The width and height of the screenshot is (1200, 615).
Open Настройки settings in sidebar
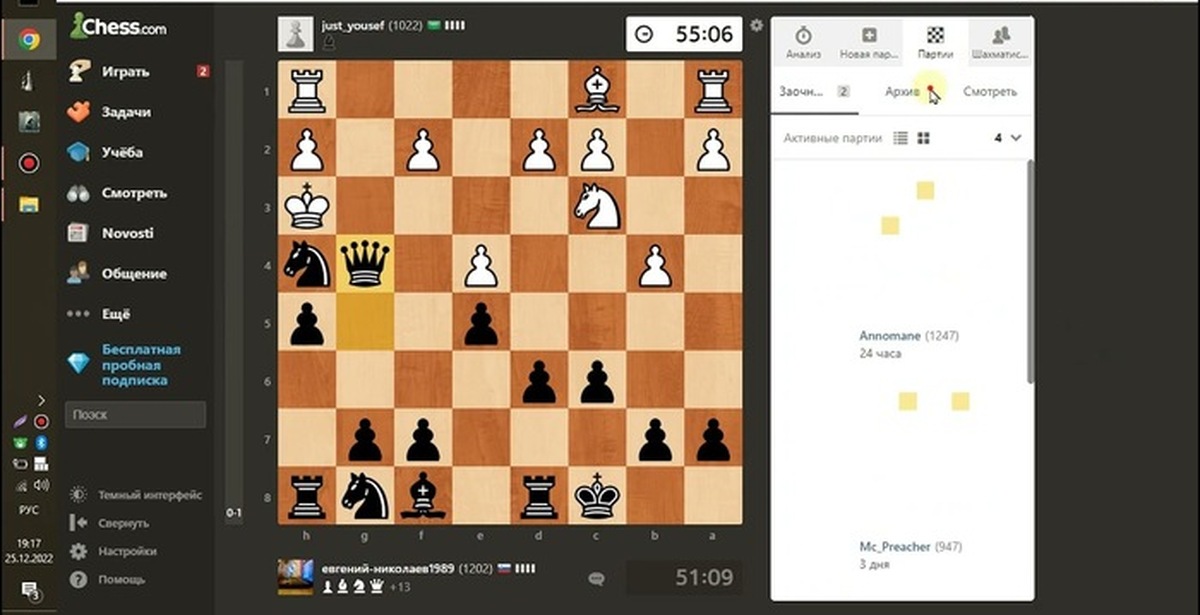coord(126,551)
